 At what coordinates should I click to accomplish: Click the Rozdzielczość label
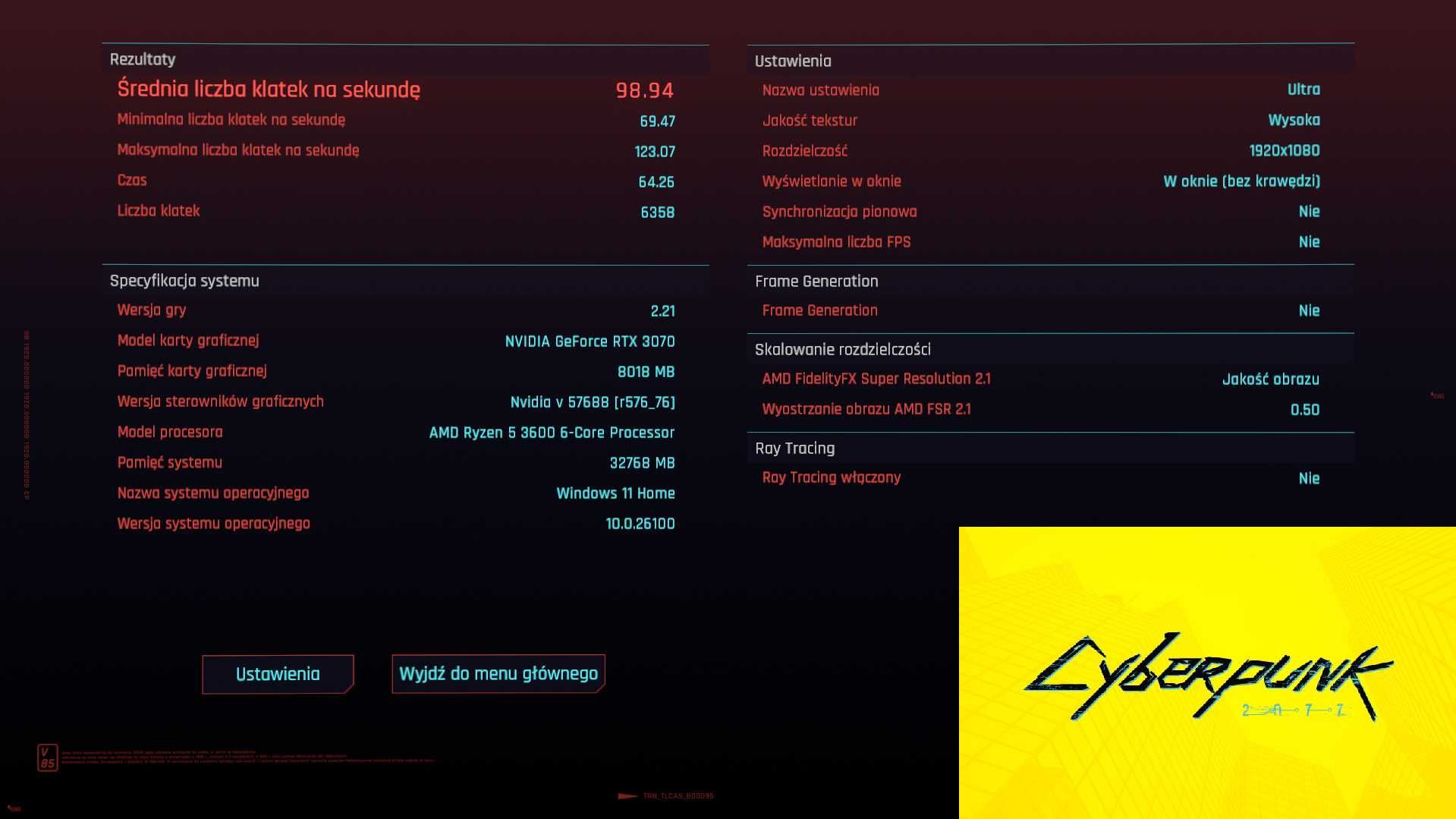(804, 151)
